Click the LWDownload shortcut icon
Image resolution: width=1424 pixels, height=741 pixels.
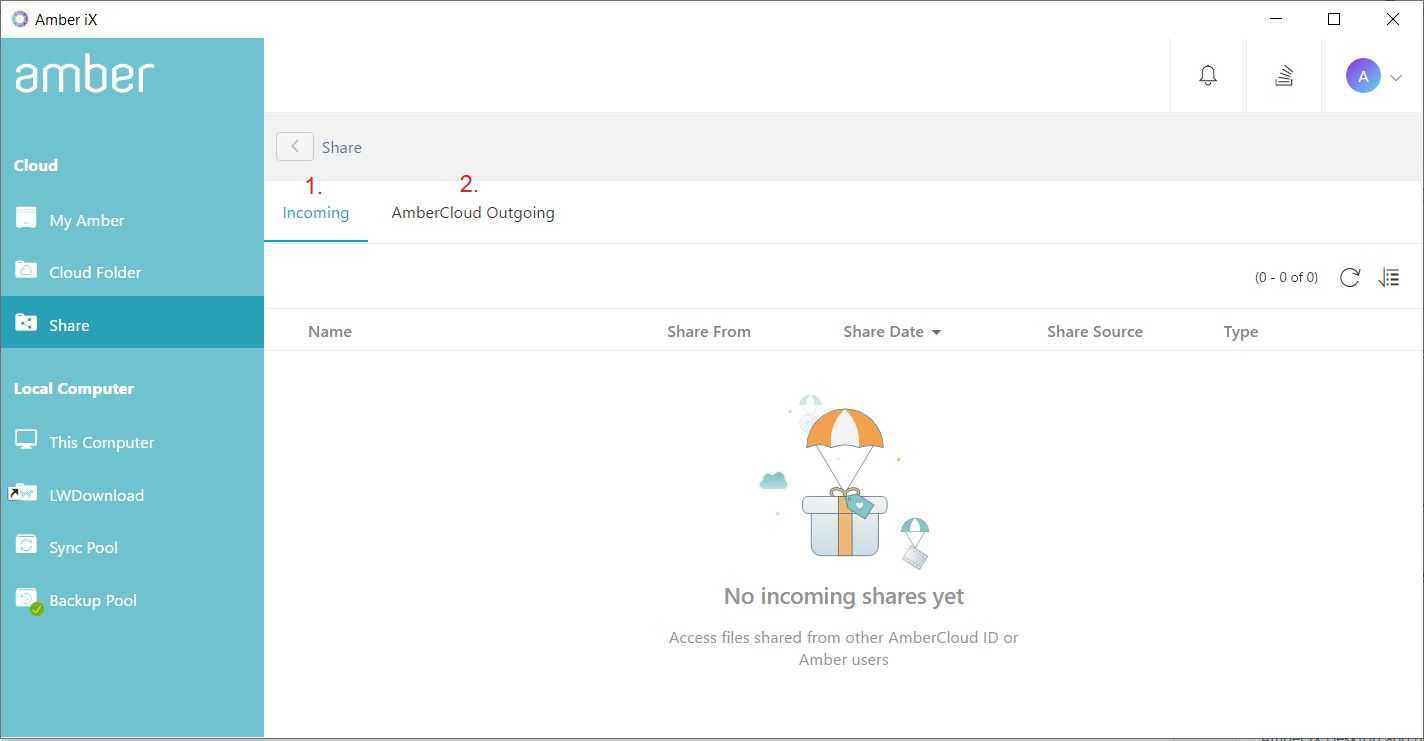pyautogui.click(x=22, y=493)
